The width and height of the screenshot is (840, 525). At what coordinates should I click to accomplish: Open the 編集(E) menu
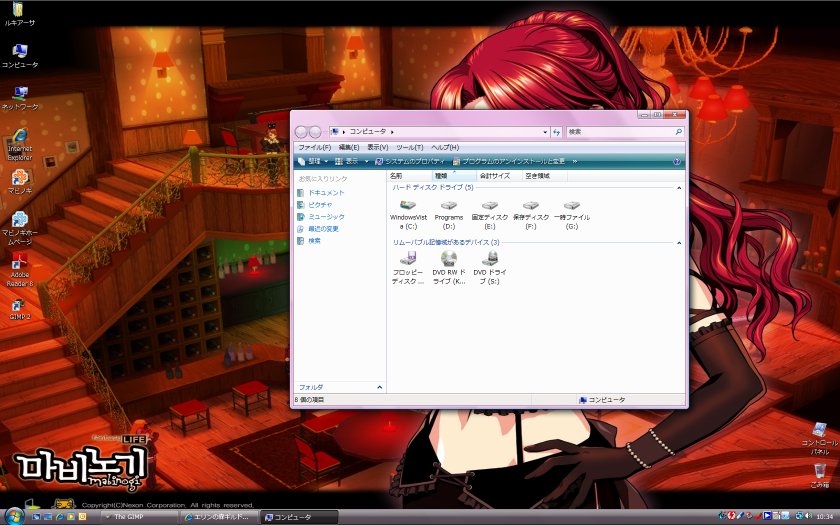pyautogui.click(x=349, y=147)
